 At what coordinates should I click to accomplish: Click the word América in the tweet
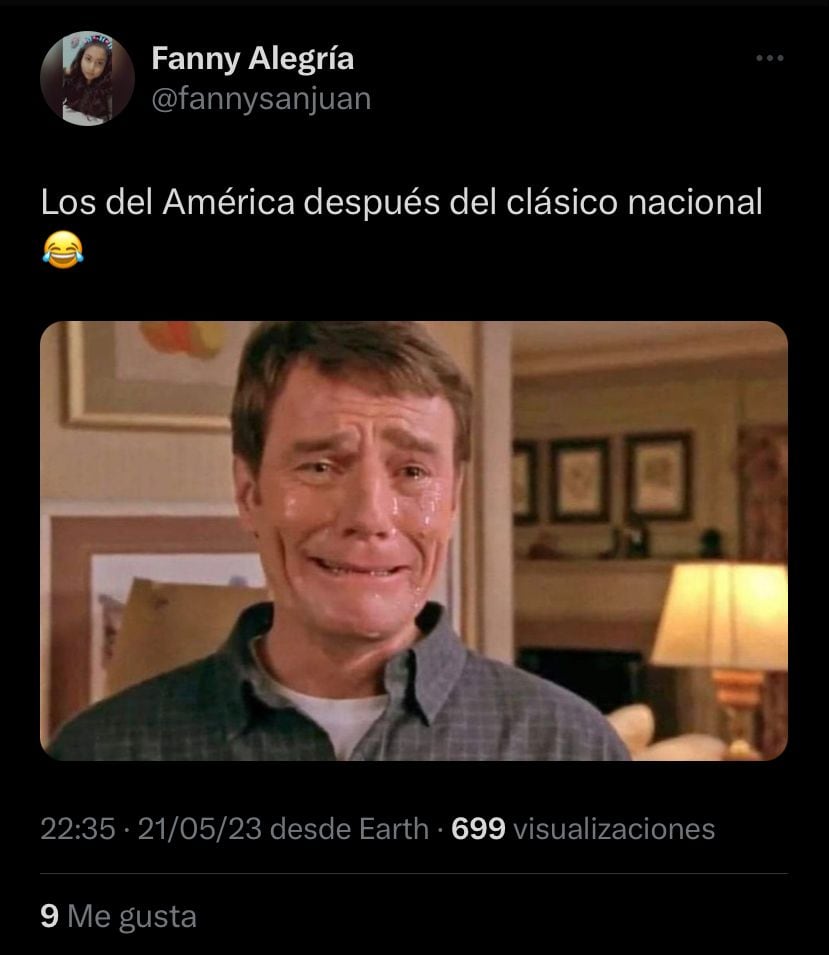pos(228,202)
